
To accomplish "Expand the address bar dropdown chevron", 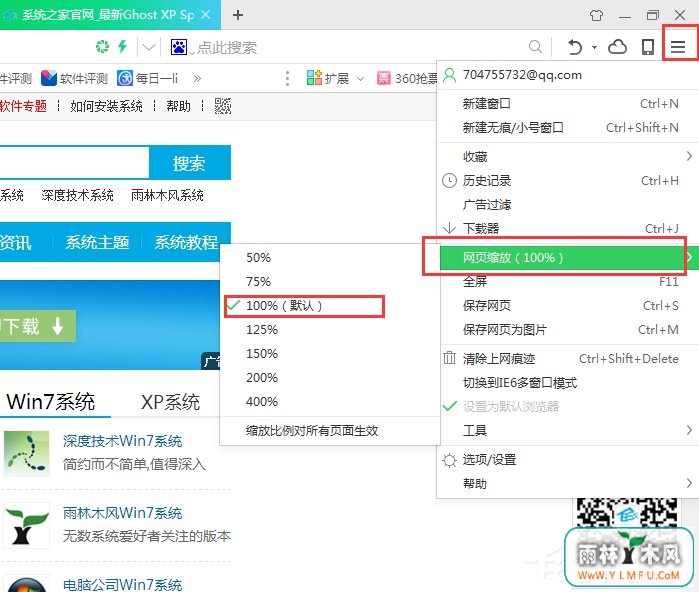I will [x=148, y=47].
